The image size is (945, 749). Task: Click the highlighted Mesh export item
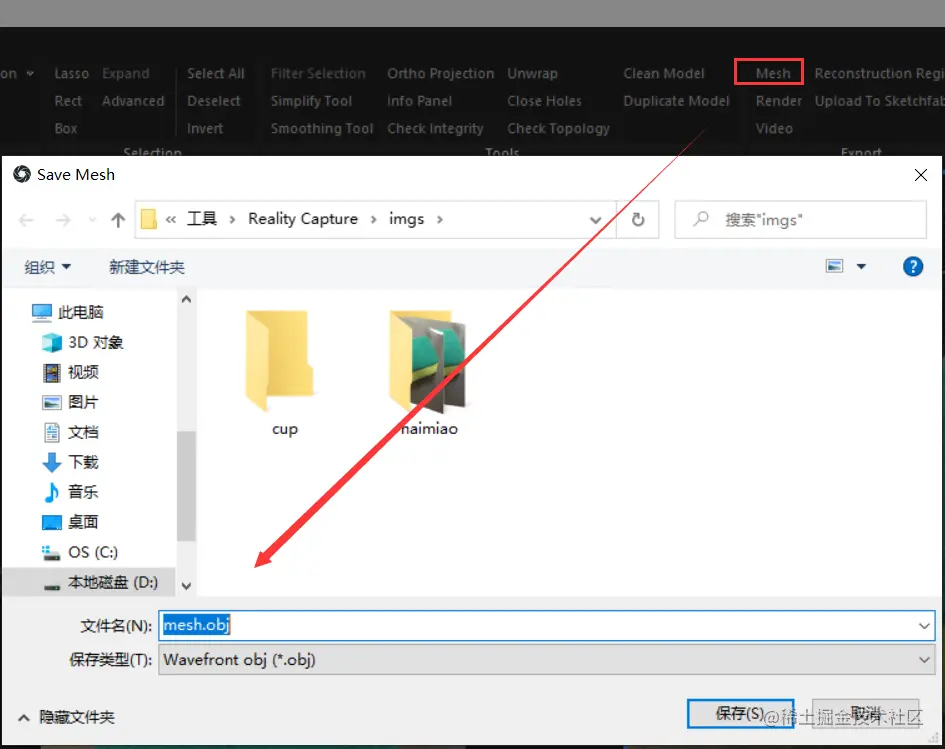click(768, 71)
